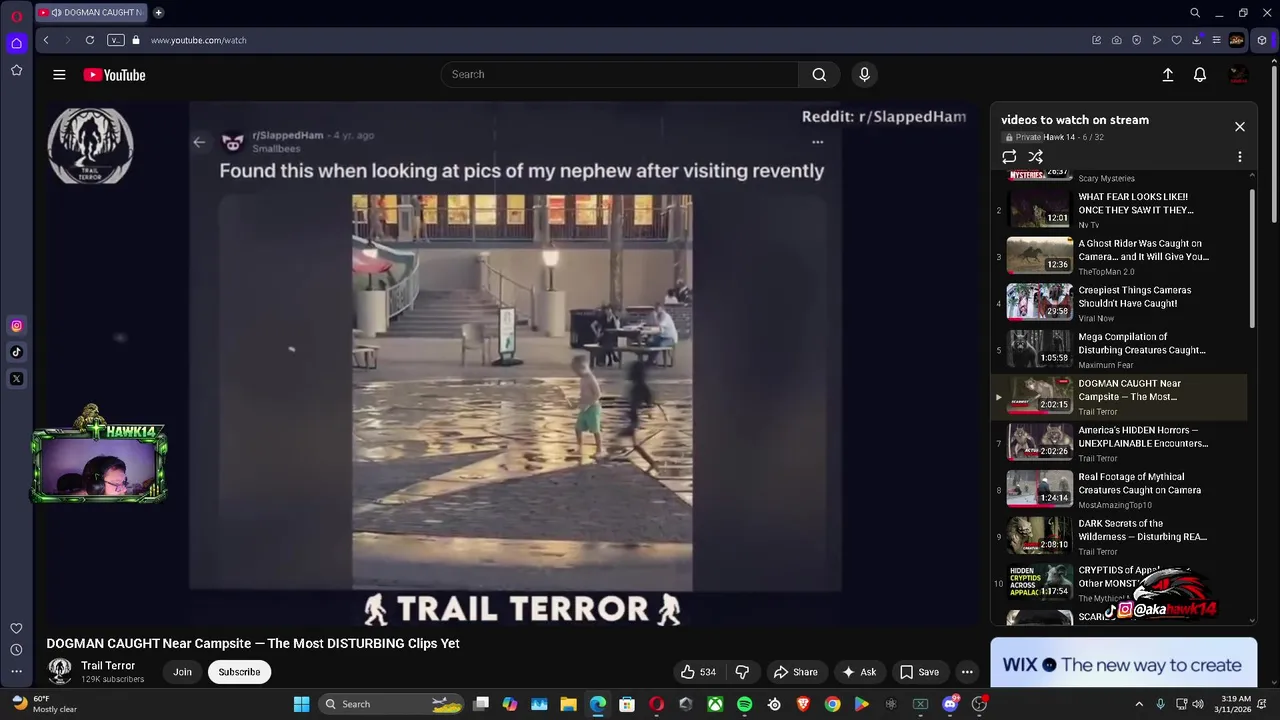Toggle shuffle playlist

(x=1036, y=157)
